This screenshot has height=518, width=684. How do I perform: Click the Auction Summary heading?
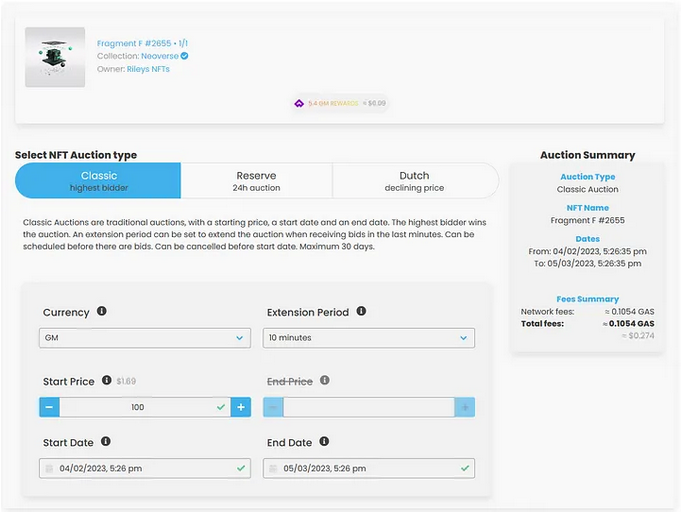pyautogui.click(x=588, y=155)
